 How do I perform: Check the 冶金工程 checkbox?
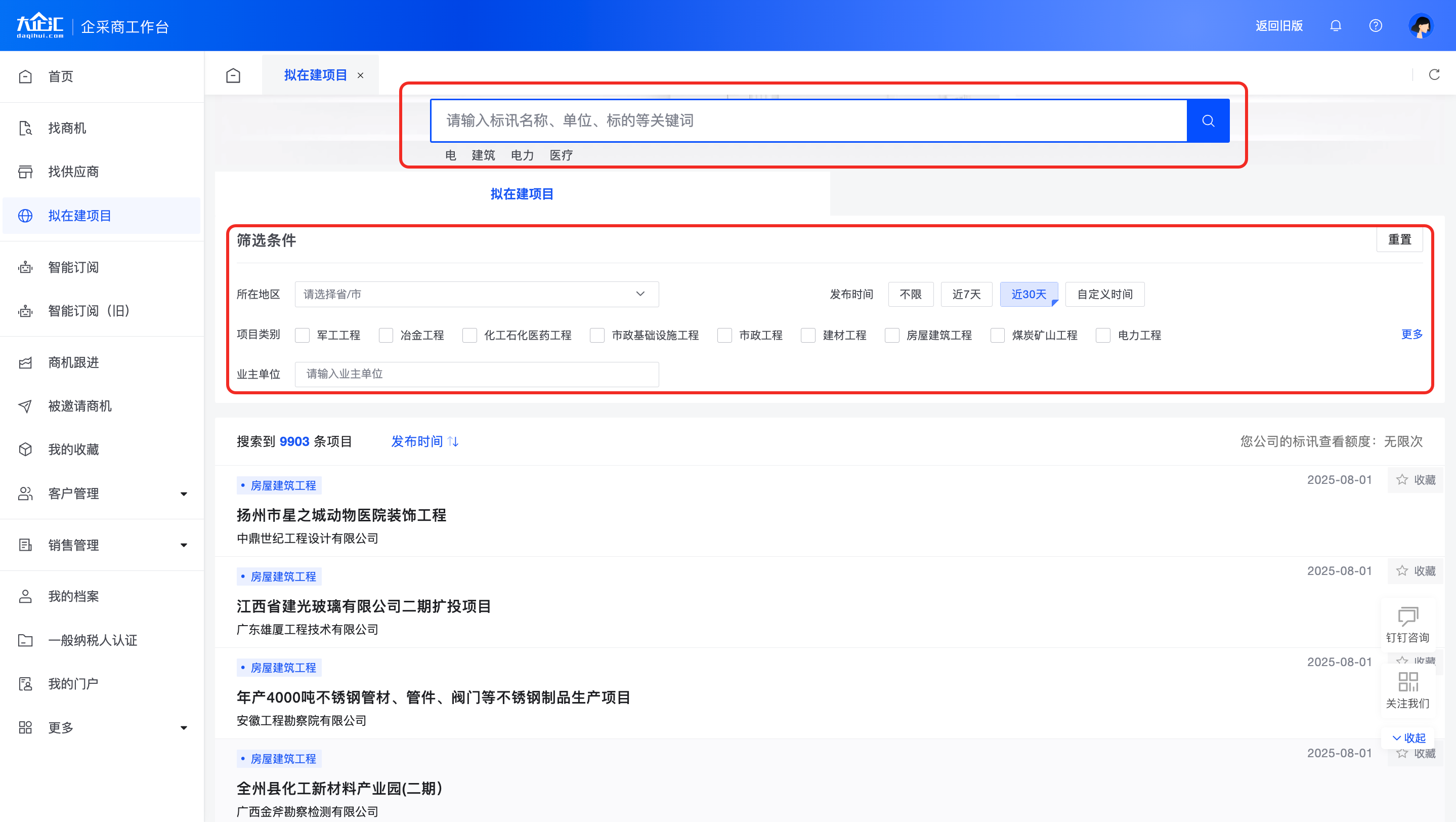tap(386, 335)
